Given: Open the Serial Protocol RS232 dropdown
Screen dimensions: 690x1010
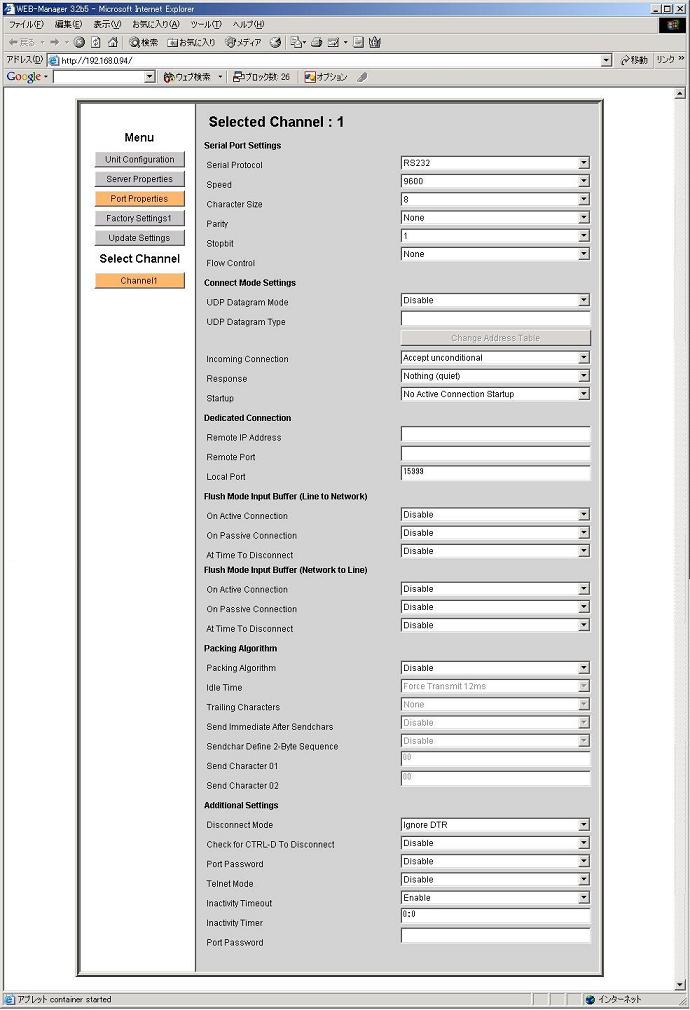Looking at the screenshot, I should (495, 163).
